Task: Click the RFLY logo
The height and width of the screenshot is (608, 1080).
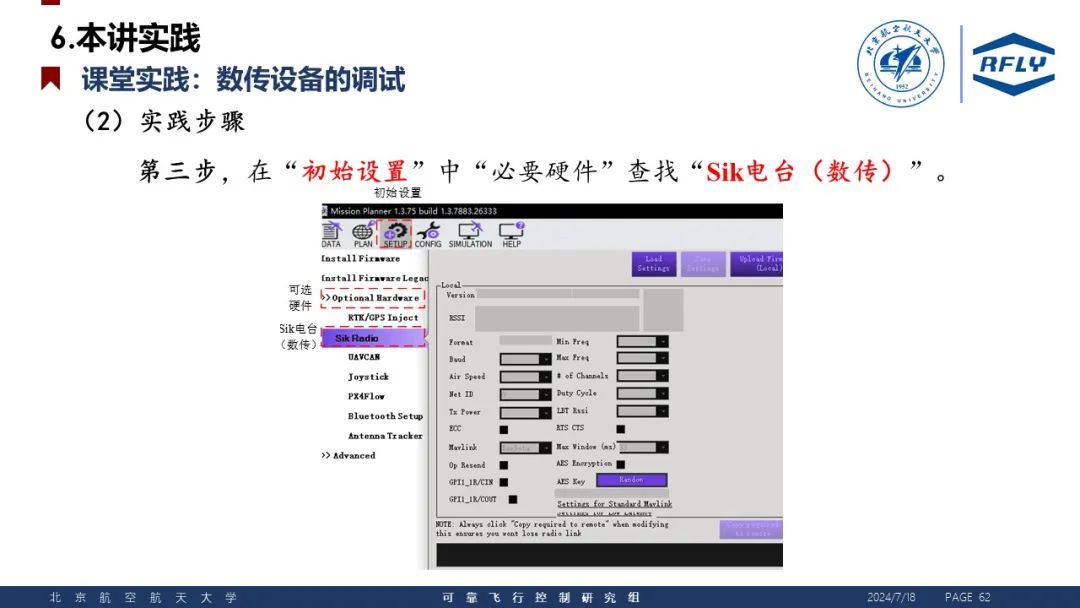Action: [x=1013, y=65]
